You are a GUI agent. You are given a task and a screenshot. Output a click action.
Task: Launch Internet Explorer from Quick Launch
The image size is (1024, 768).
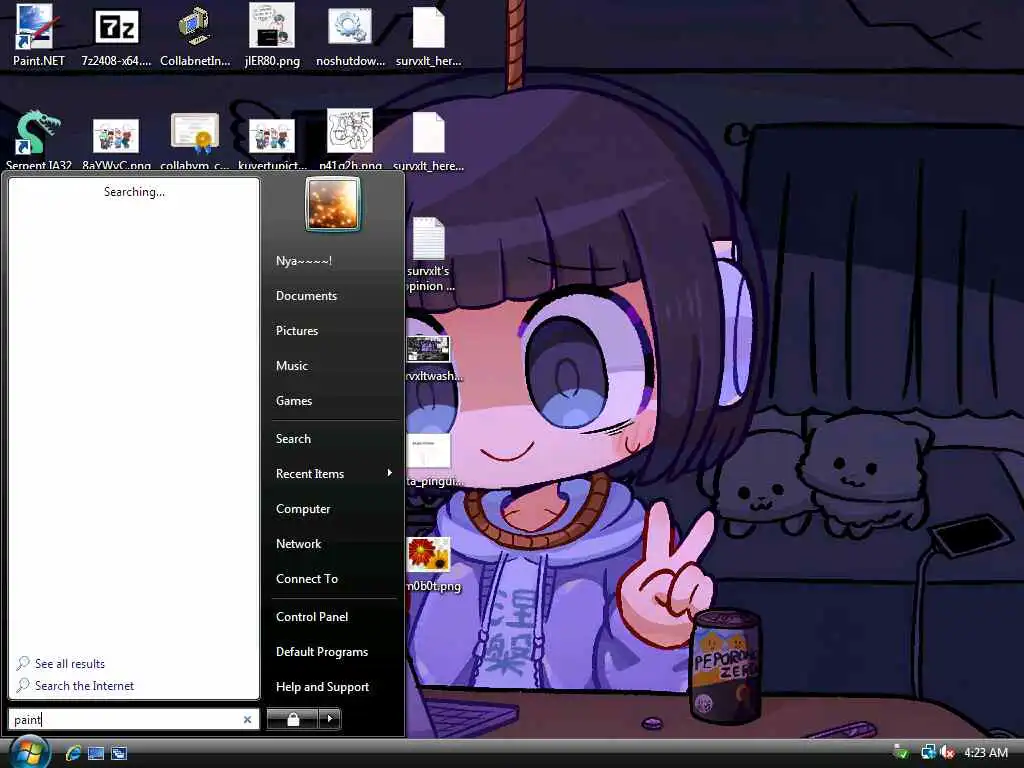pos(73,753)
